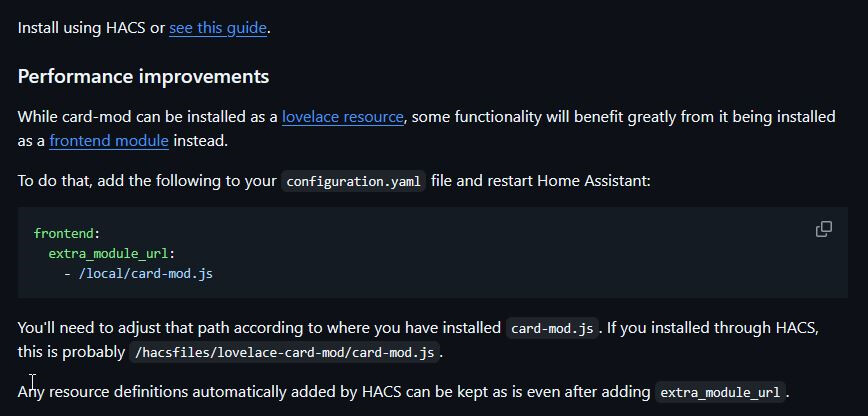Image resolution: width=868 pixels, height=416 pixels.
Task: Click 'extra_module_url:' key inside the code block
Action: point(111,254)
